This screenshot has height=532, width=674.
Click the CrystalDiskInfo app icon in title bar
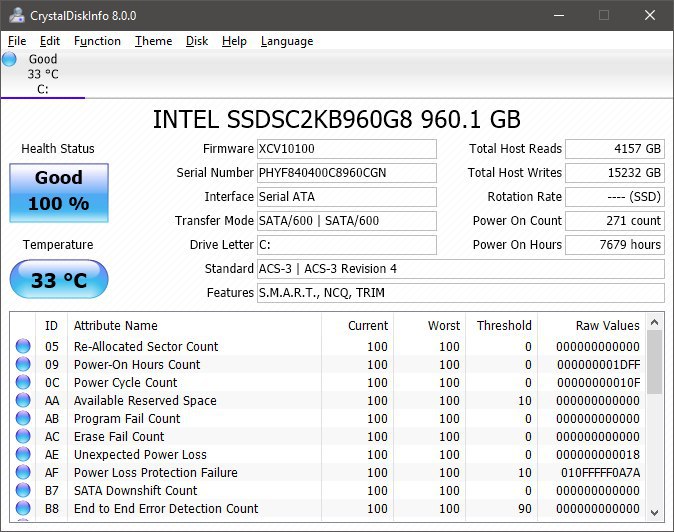click(16, 15)
